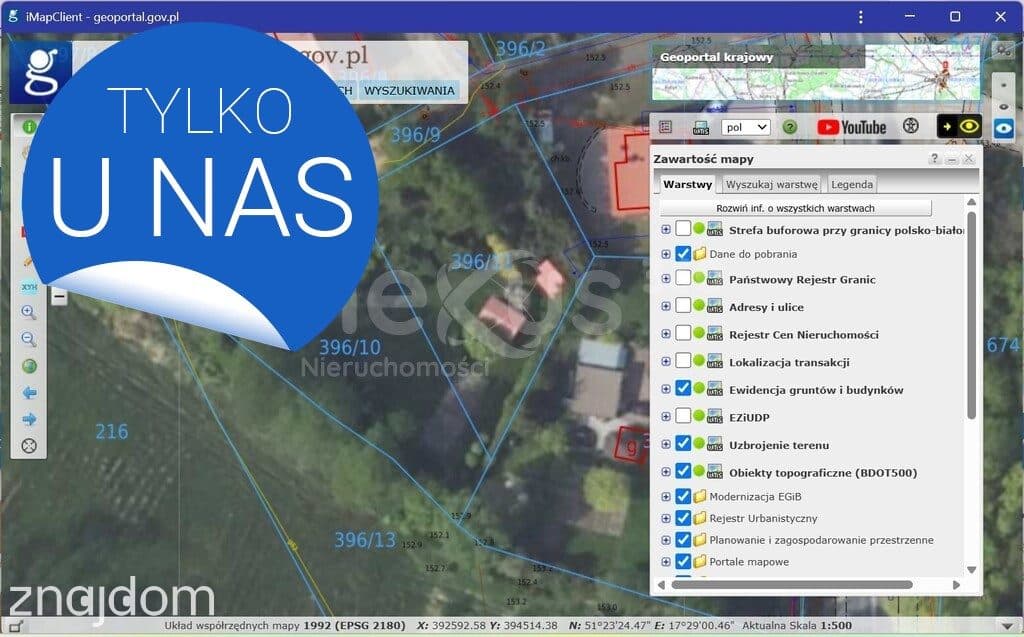Go to next map view arrow
The image size is (1024, 637).
coord(29,419)
